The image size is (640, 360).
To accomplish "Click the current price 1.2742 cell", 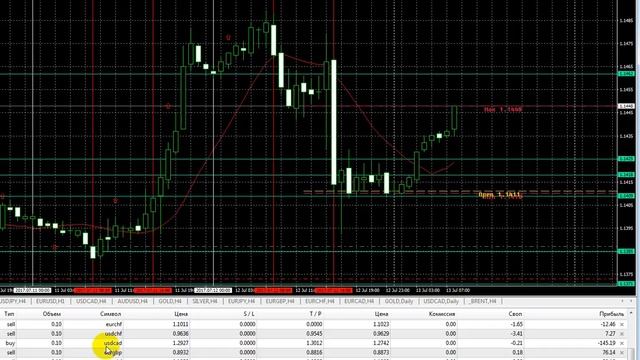I will coord(381,343).
